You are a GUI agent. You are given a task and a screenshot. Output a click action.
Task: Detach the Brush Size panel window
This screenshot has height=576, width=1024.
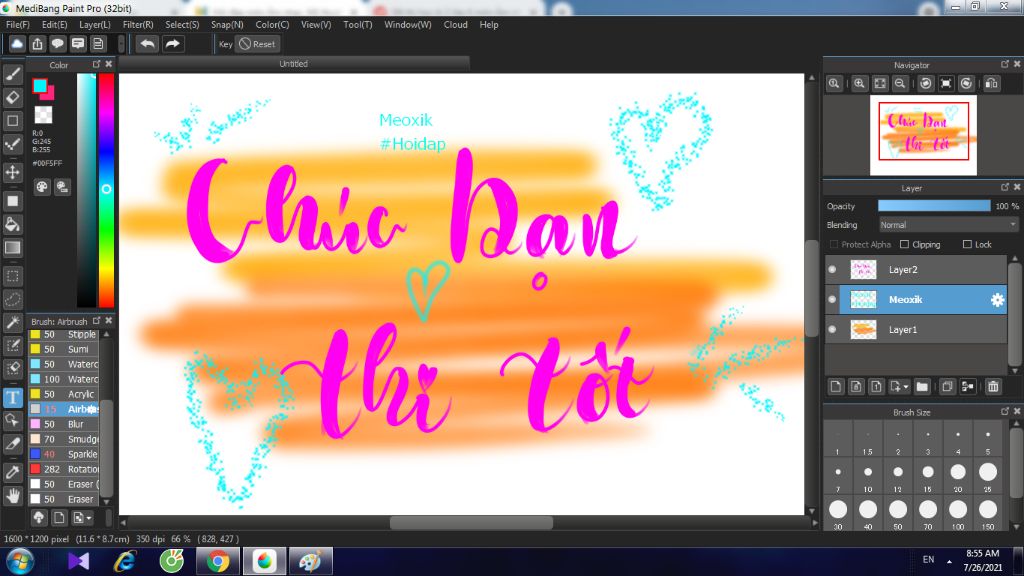pyautogui.click(x=1004, y=411)
